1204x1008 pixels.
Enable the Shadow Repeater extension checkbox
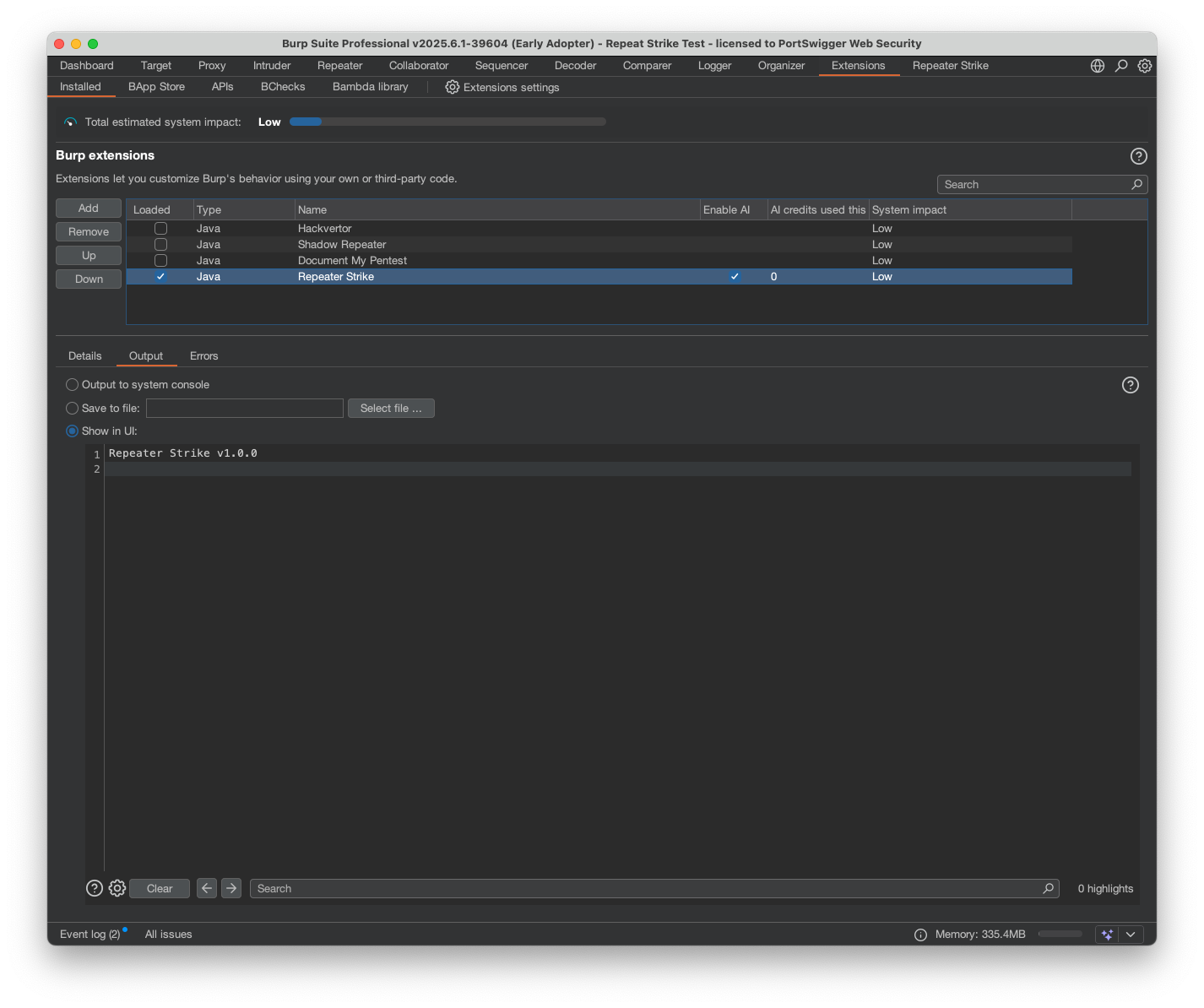tap(160, 245)
